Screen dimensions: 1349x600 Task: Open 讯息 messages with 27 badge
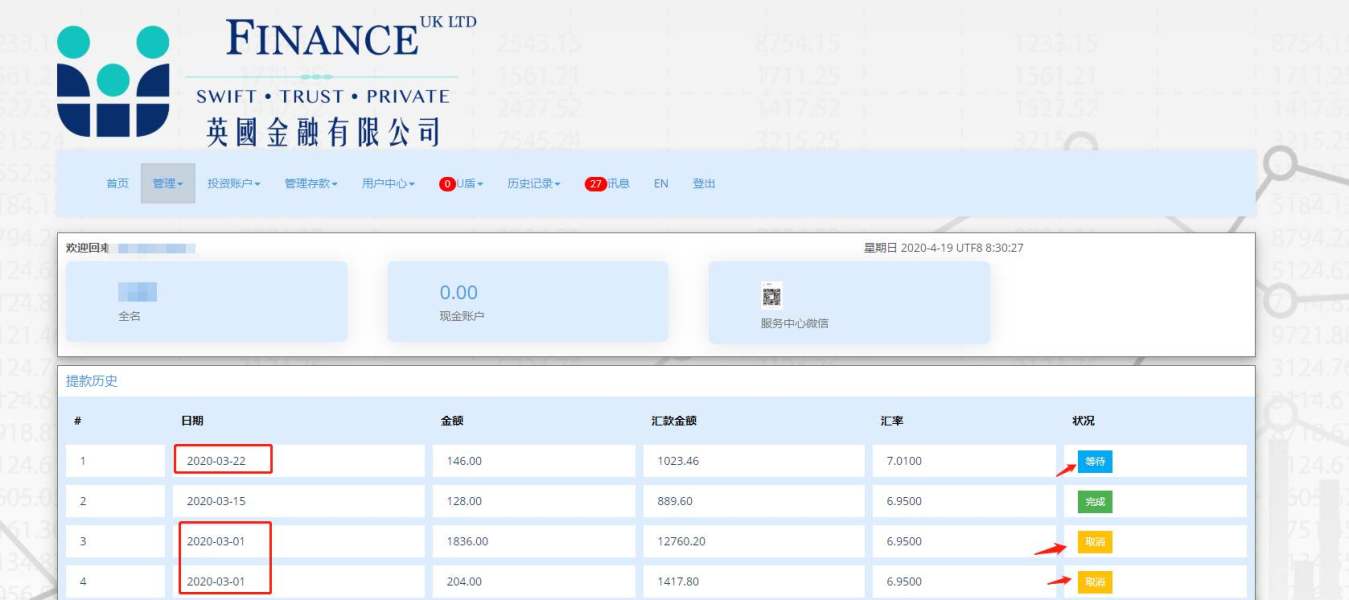pos(608,184)
